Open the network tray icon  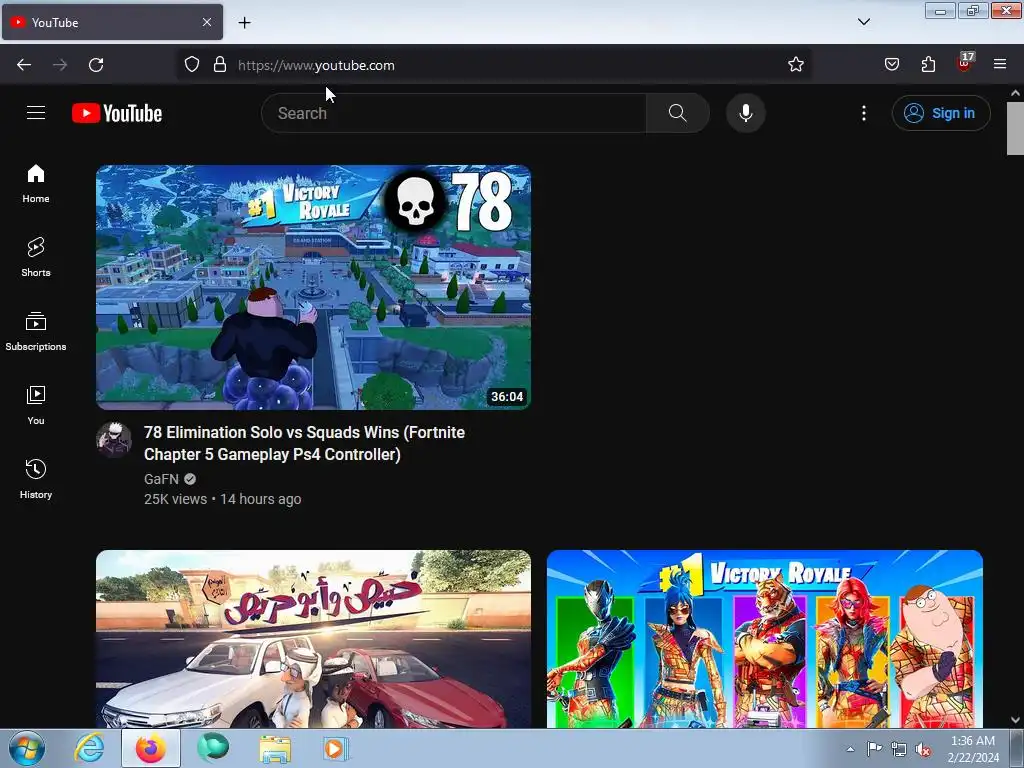[899, 750]
